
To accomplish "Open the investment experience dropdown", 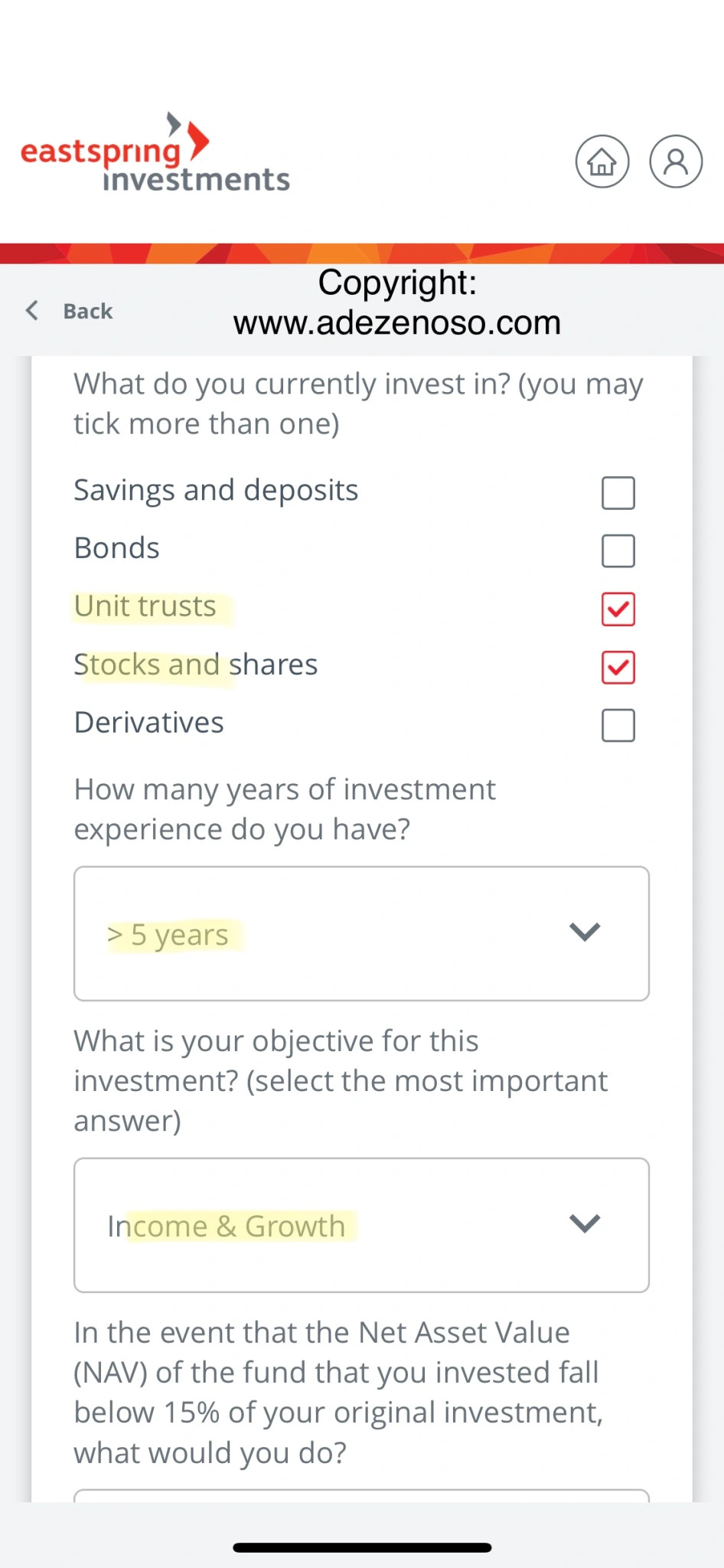I will click(x=361, y=933).
